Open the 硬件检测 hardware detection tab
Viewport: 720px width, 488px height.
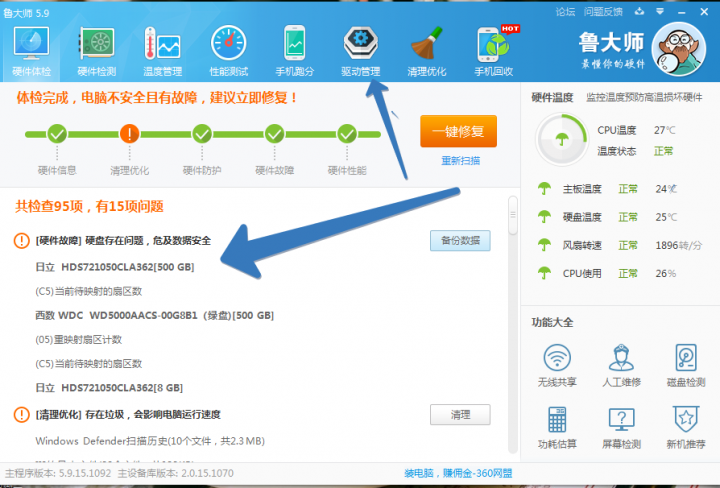[97, 51]
